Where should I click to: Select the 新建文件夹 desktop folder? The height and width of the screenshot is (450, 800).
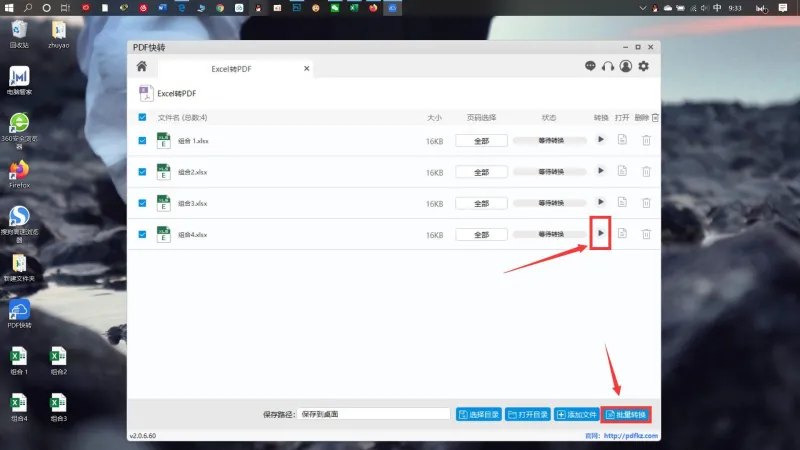(19, 268)
